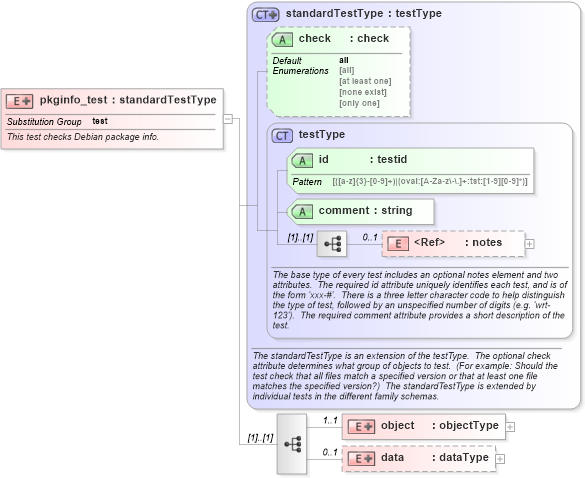Screen dimensions: 585x478
Task: Click the E+ icon of object element
Action: point(361,427)
